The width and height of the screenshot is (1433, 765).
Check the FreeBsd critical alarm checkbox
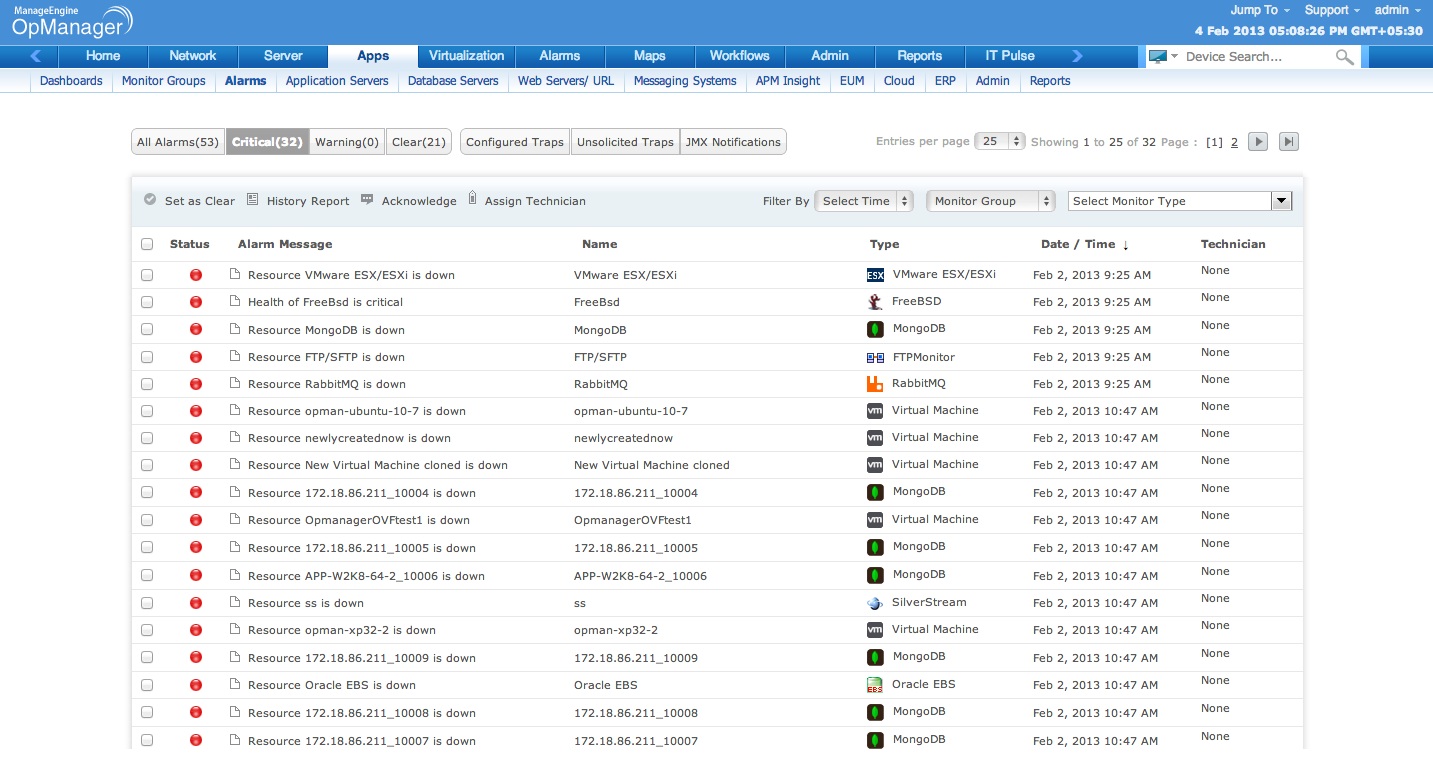148,302
